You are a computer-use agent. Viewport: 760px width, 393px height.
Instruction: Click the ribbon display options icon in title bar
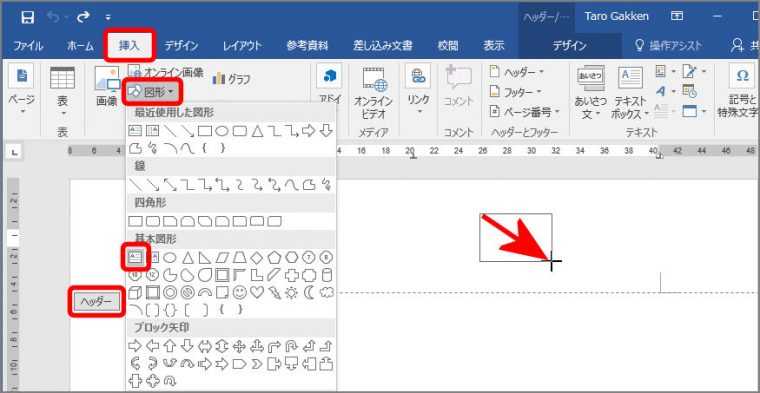pos(677,16)
